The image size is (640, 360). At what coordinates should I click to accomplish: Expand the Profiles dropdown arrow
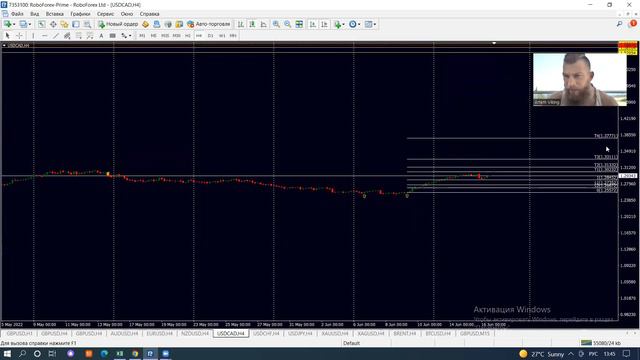[30, 24]
